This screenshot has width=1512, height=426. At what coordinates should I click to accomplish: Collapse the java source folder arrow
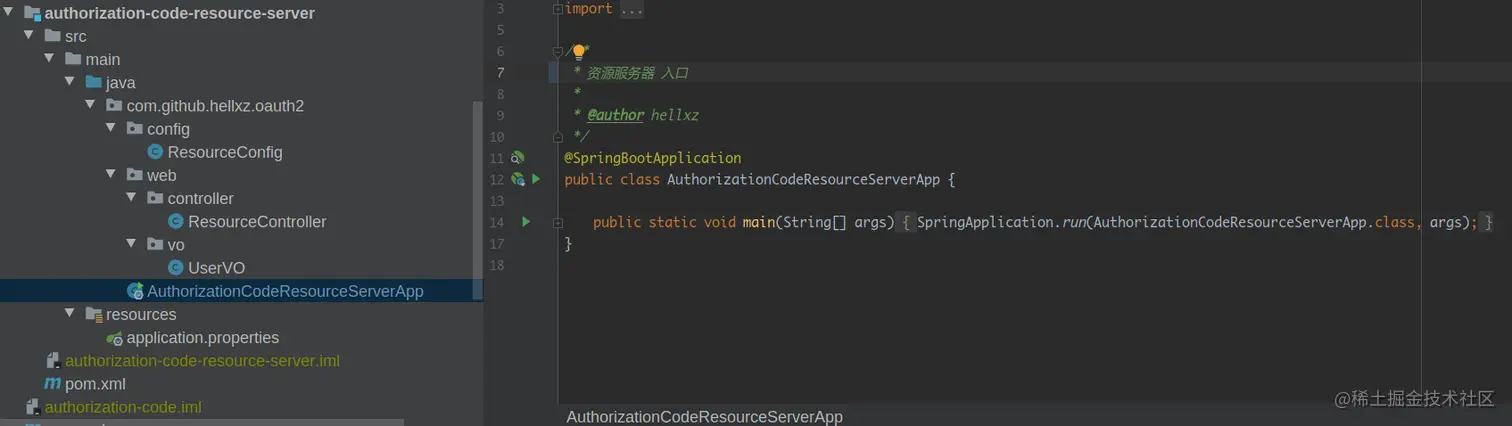pyautogui.click(x=70, y=82)
